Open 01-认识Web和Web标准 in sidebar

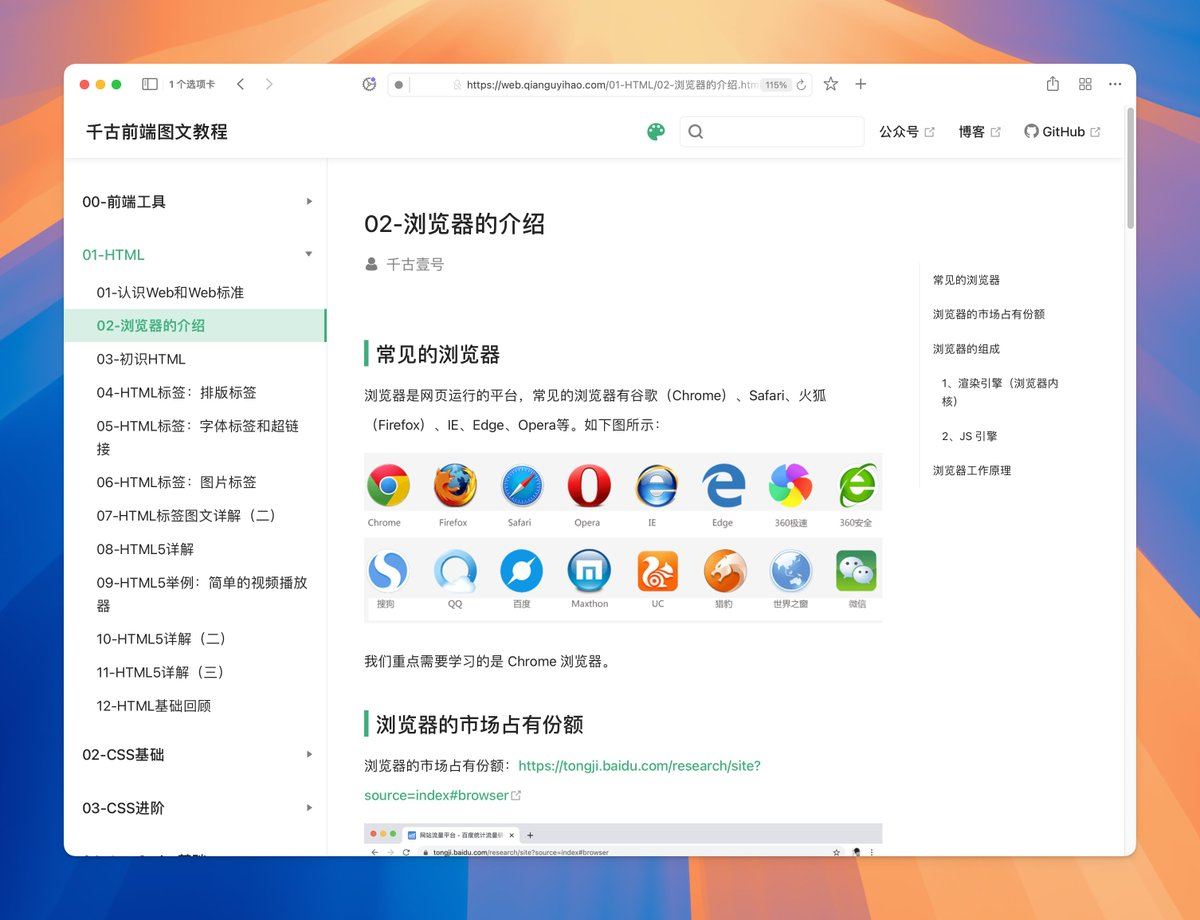(170, 293)
